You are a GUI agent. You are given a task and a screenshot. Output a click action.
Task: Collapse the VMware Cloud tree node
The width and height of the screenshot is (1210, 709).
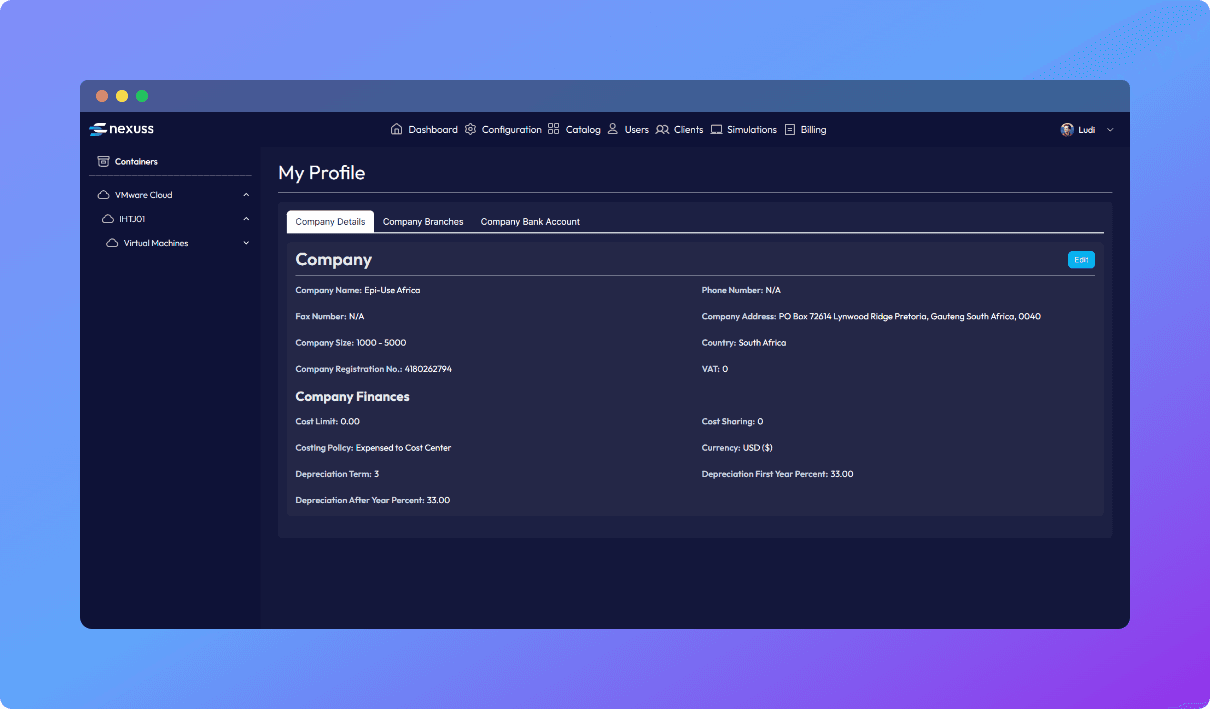[x=246, y=195]
